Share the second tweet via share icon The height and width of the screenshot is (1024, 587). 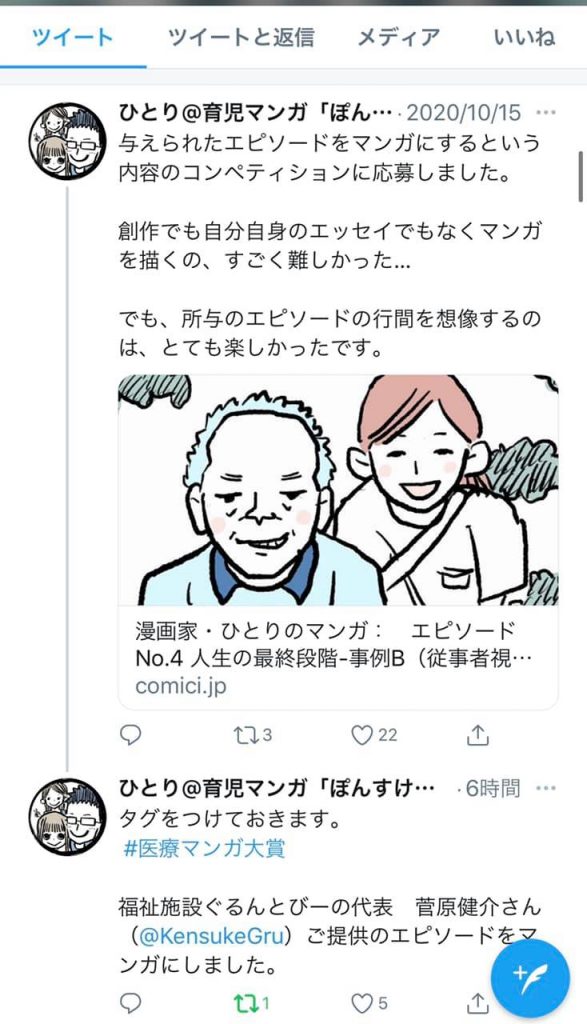click(x=478, y=1002)
